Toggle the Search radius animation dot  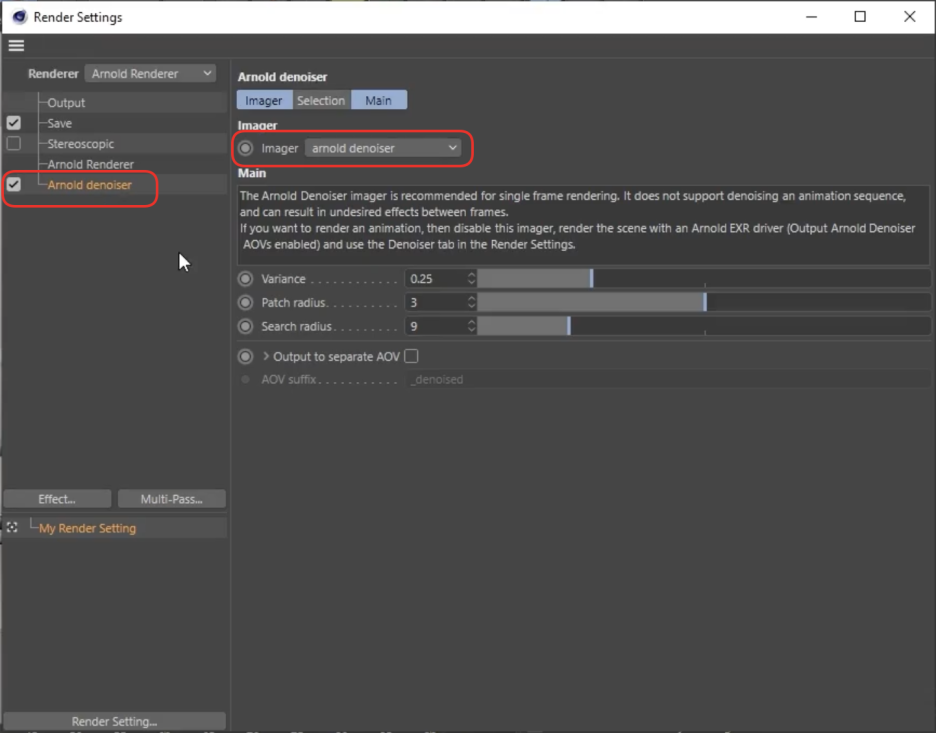[245, 327]
